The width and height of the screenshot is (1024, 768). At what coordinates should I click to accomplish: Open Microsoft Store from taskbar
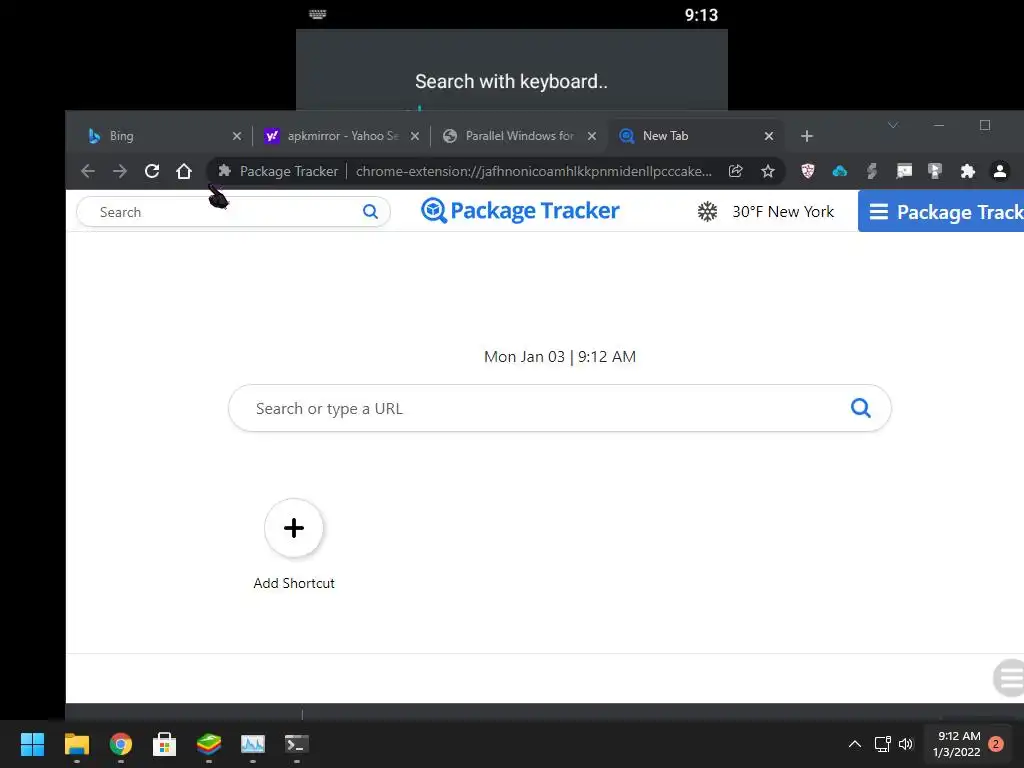pos(165,744)
